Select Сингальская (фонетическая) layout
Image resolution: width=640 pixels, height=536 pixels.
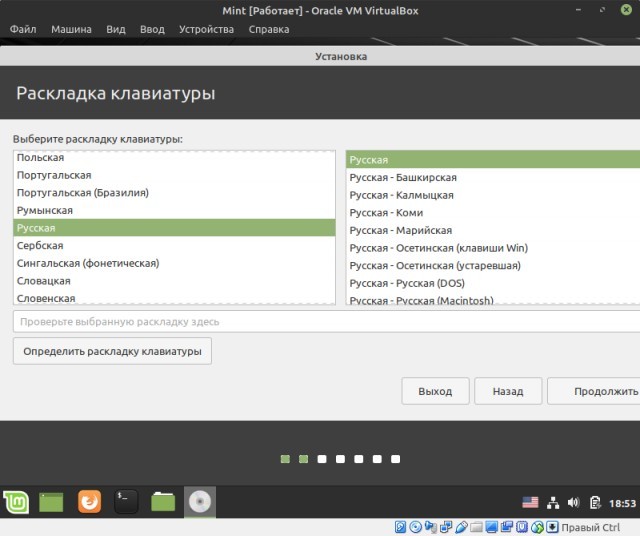174,263
